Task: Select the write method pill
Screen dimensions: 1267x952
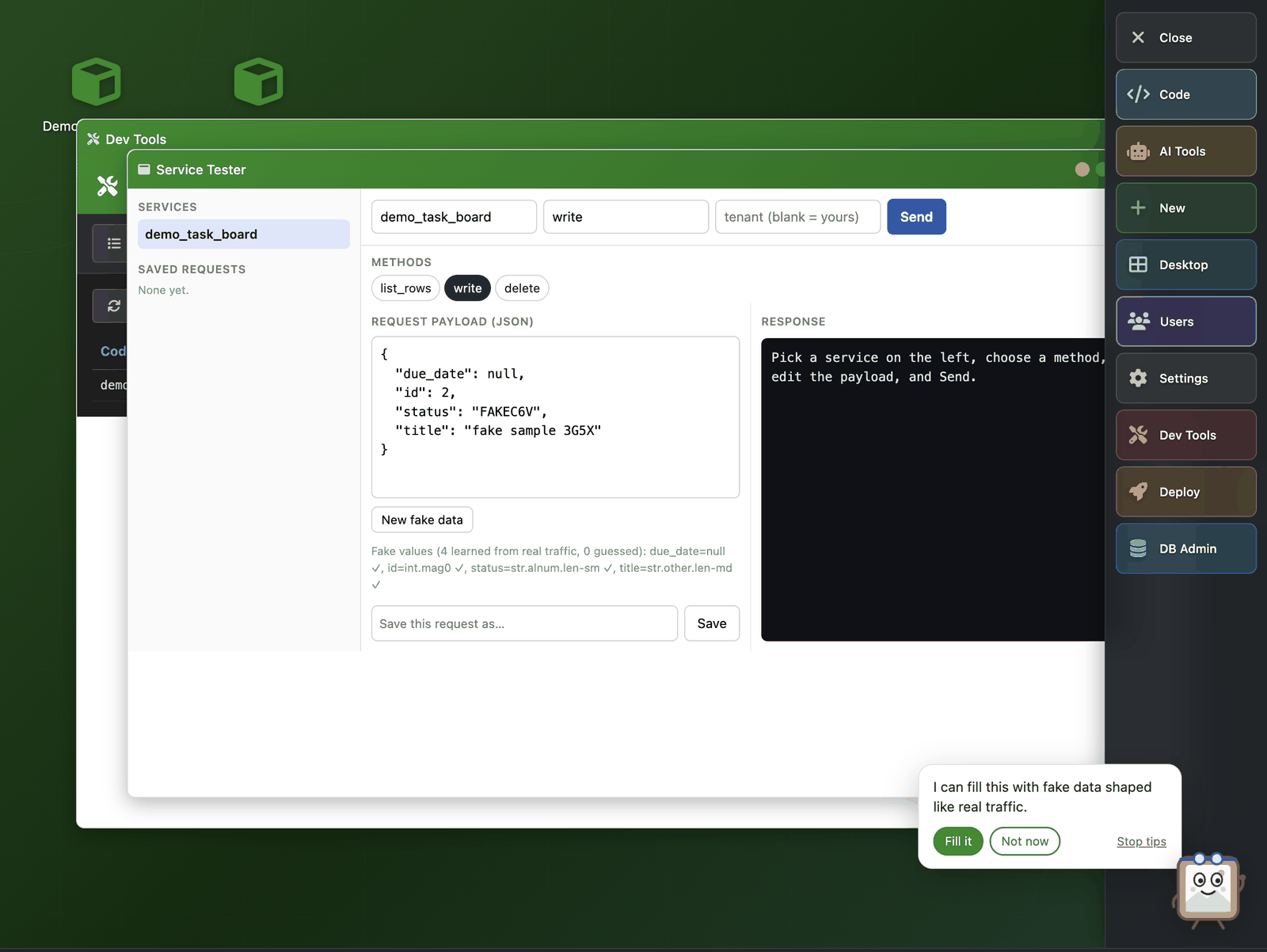Action: 467,288
